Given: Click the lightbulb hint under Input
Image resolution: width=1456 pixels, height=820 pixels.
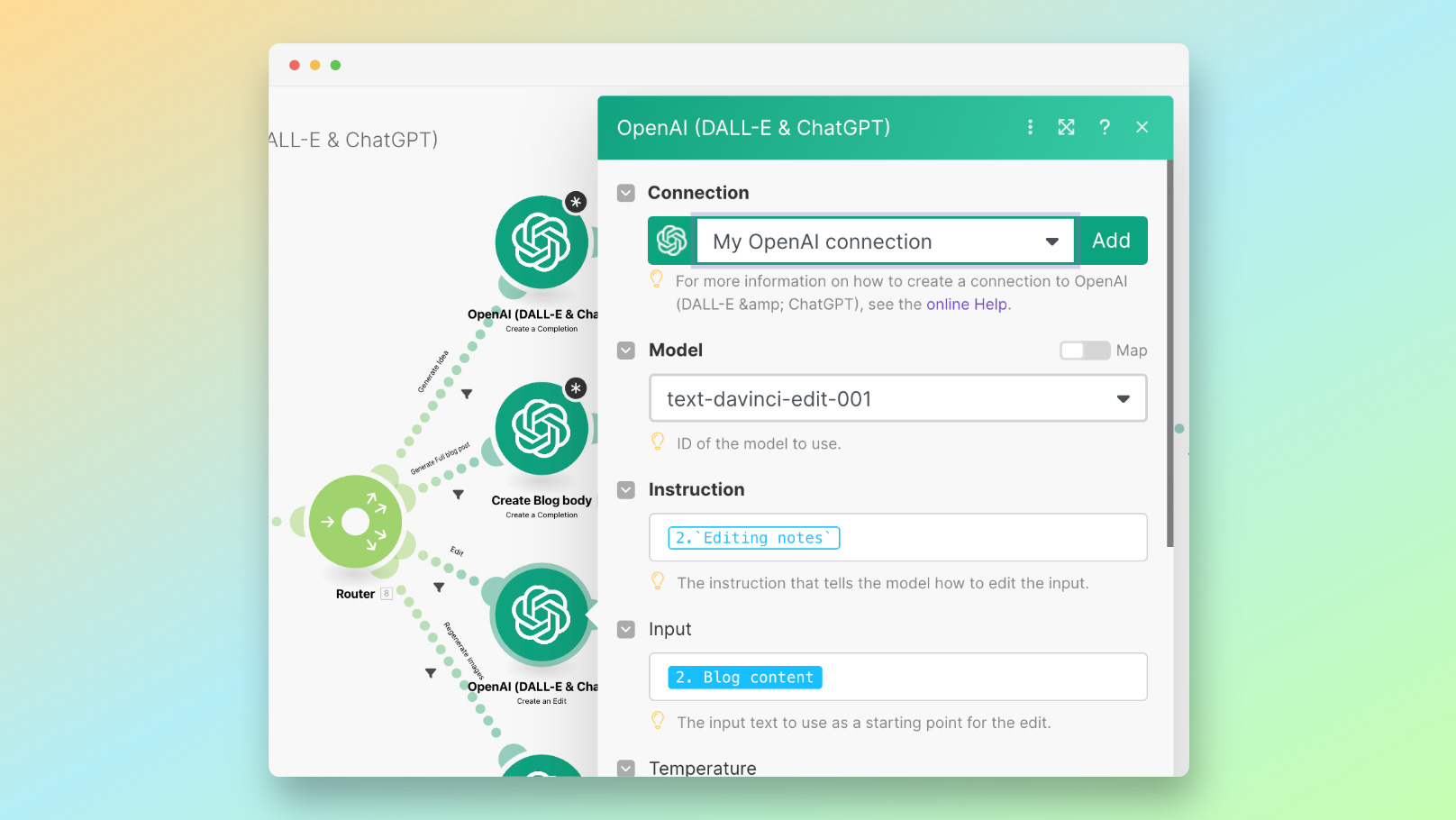Looking at the screenshot, I should tap(658, 721).
